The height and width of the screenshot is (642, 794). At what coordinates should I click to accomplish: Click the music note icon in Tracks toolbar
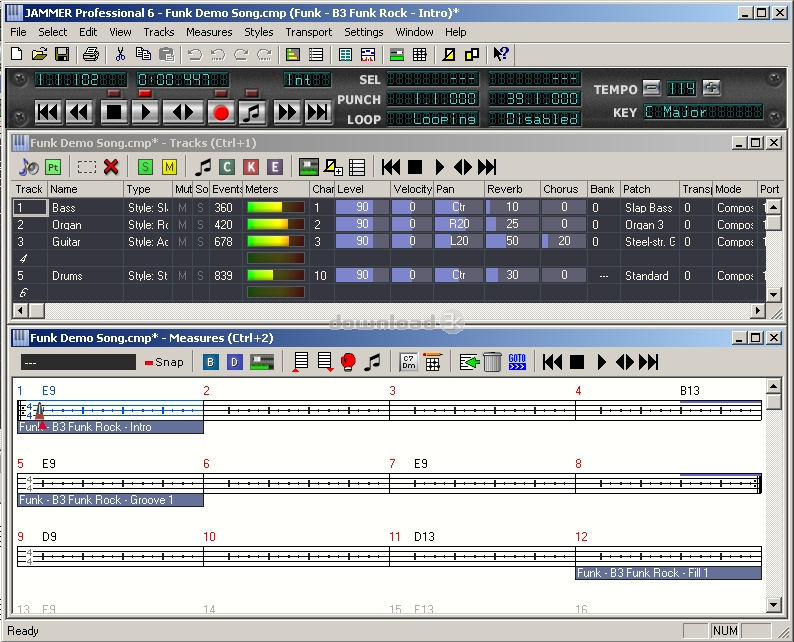click(203, 167)
